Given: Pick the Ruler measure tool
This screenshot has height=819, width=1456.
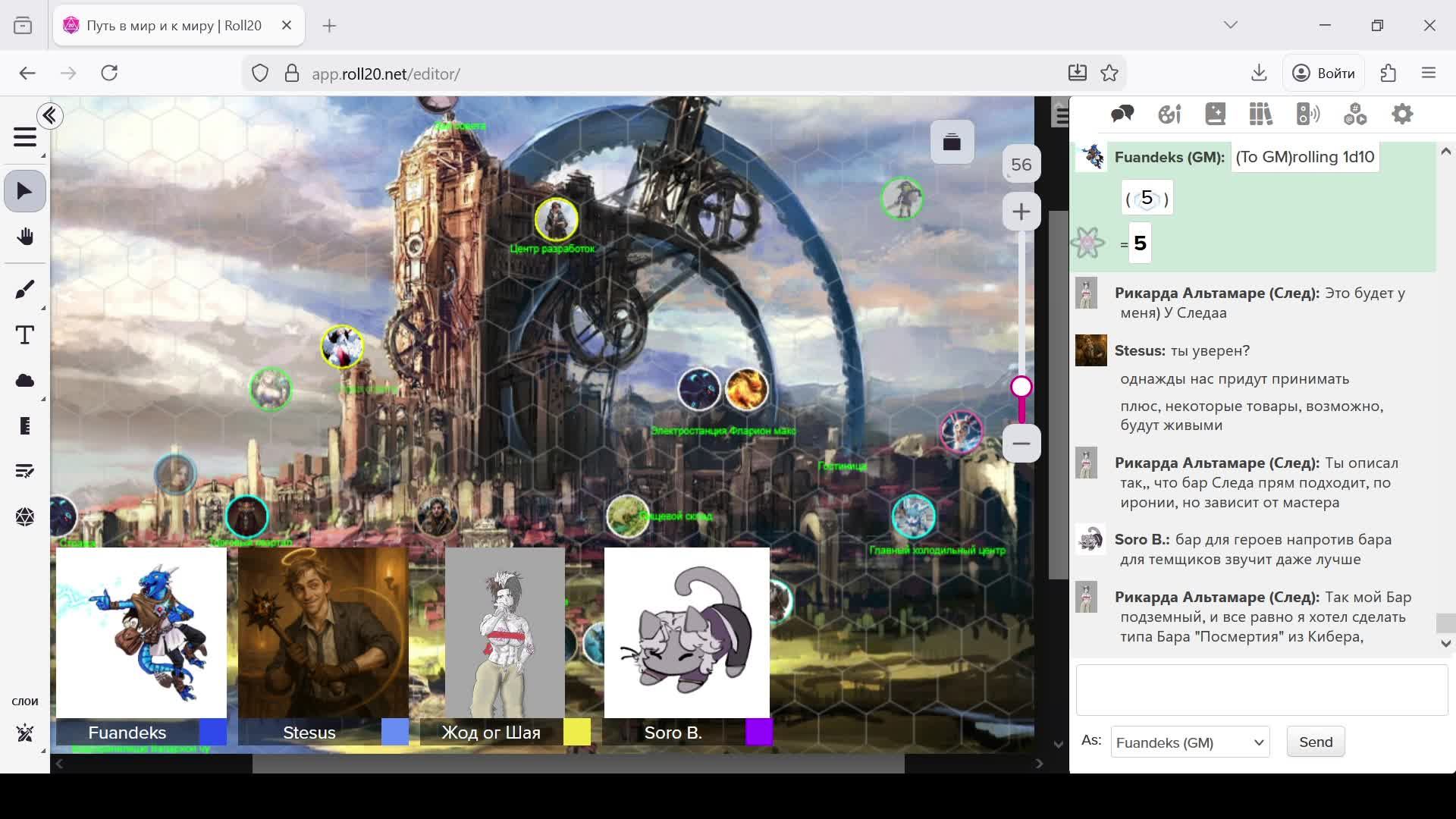Looking at the screenshot, I should click(24, 426).
